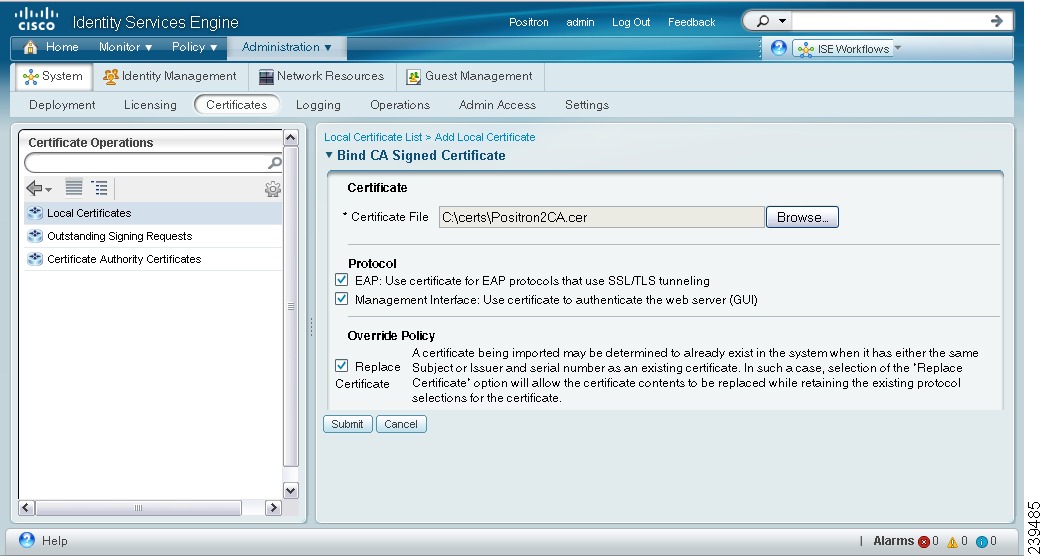Click the Cancel button

(401, 424)
